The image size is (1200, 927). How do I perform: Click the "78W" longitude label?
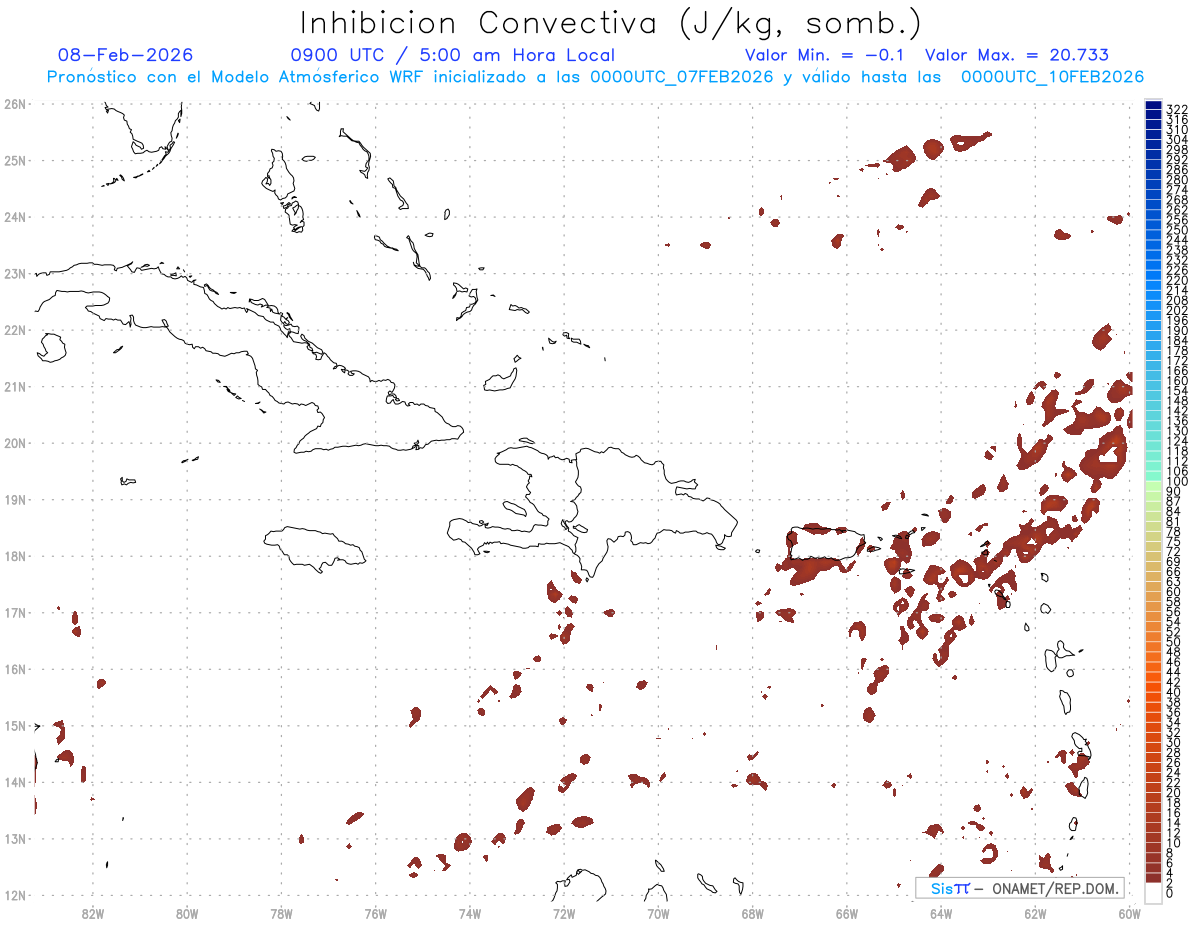pos(281,913)
